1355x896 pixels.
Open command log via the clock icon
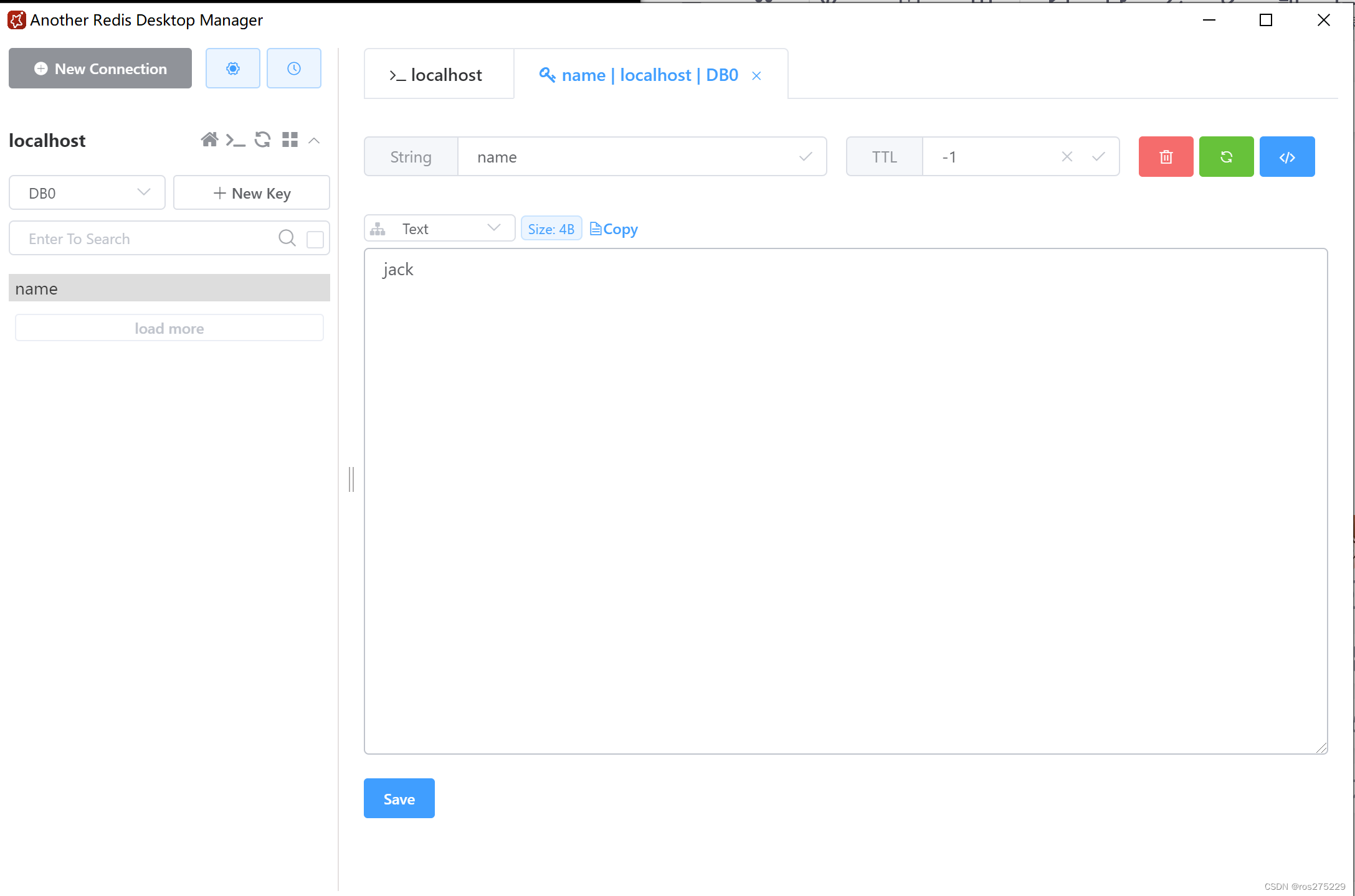tap(293, 68)
